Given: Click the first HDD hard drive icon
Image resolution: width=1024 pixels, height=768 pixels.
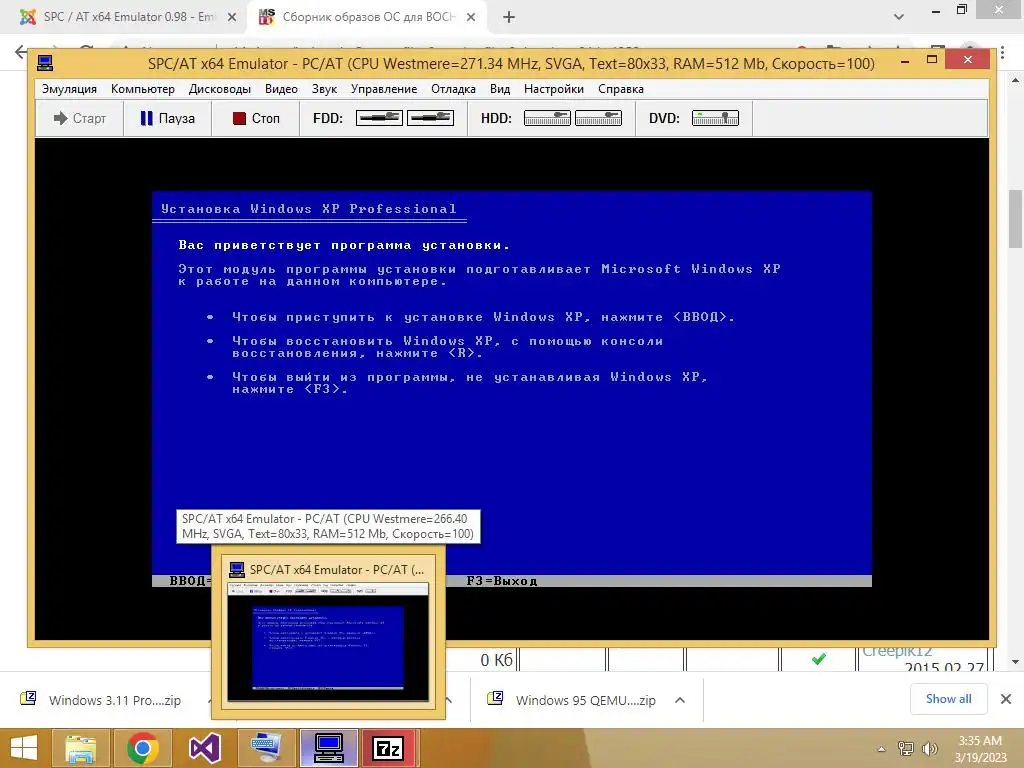Looking at the screenshot, I should pos(547,118).
